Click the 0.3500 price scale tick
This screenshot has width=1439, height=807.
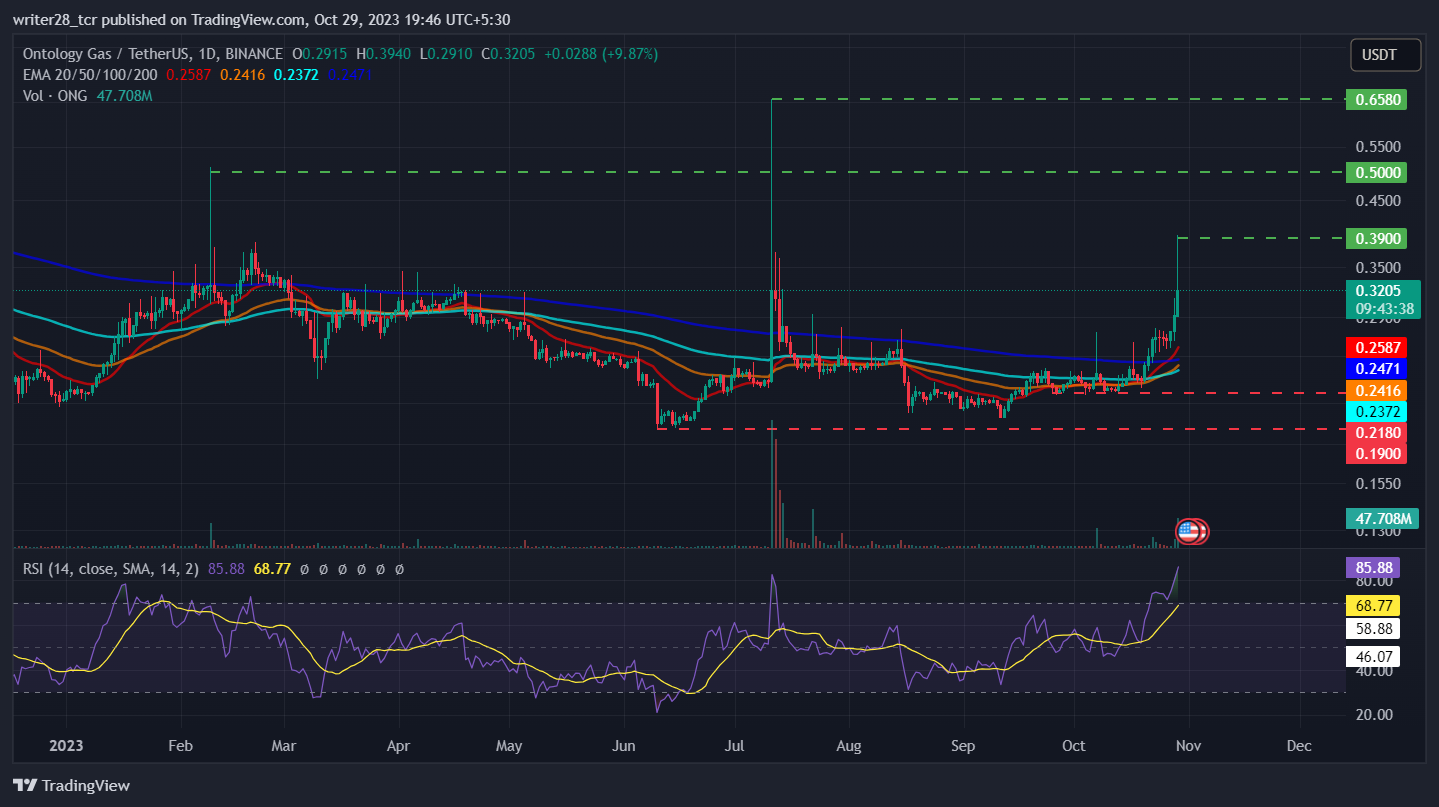pos(1378,267)
